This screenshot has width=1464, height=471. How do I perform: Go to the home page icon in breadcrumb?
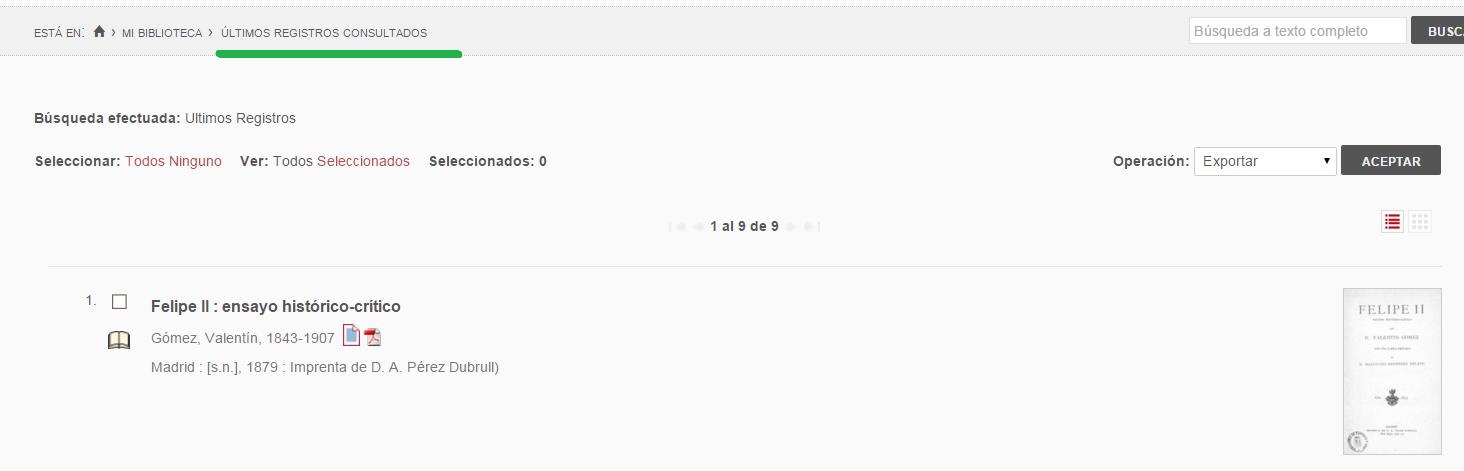[x=99, y=32]
